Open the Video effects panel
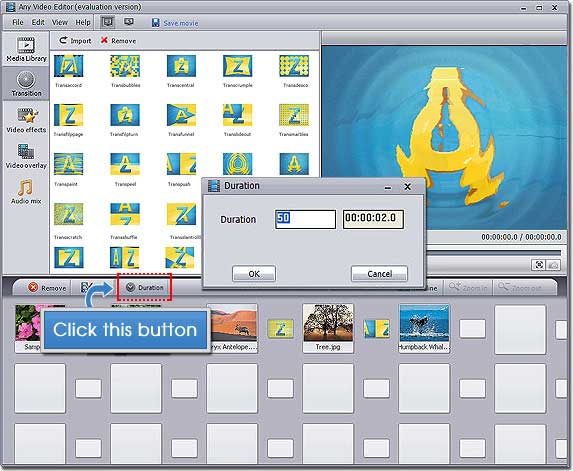The image size is (573, 471). point(26,120)
